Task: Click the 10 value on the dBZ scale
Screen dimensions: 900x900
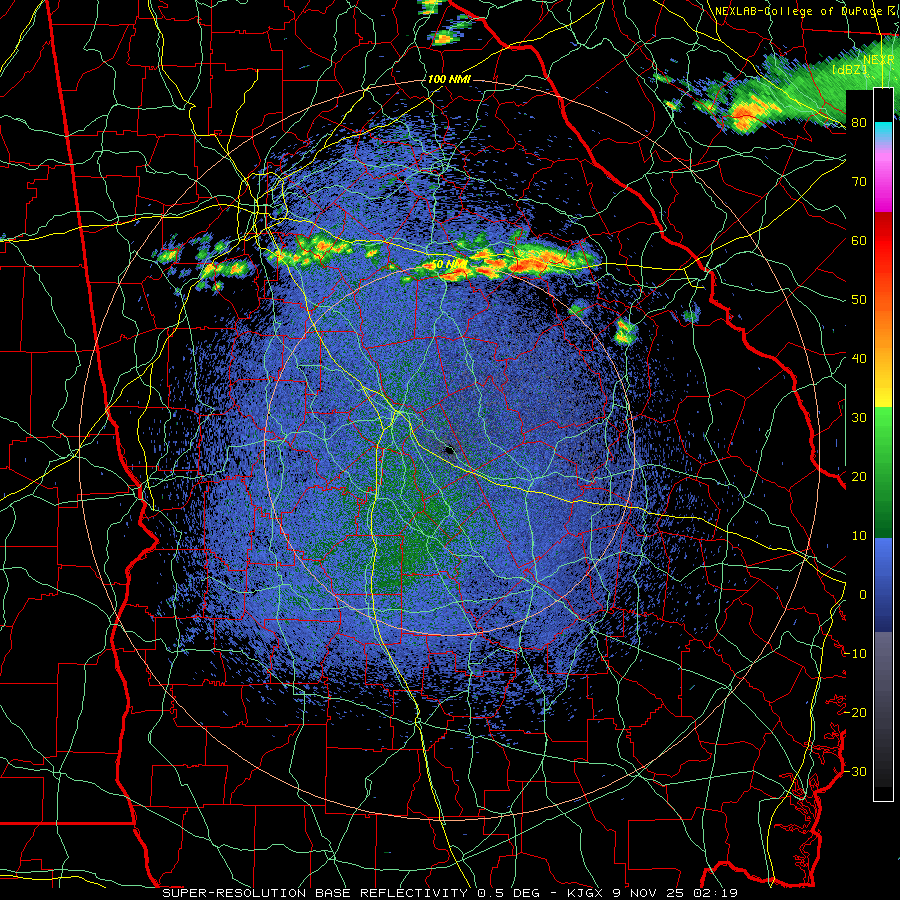Action: (859, 536)
